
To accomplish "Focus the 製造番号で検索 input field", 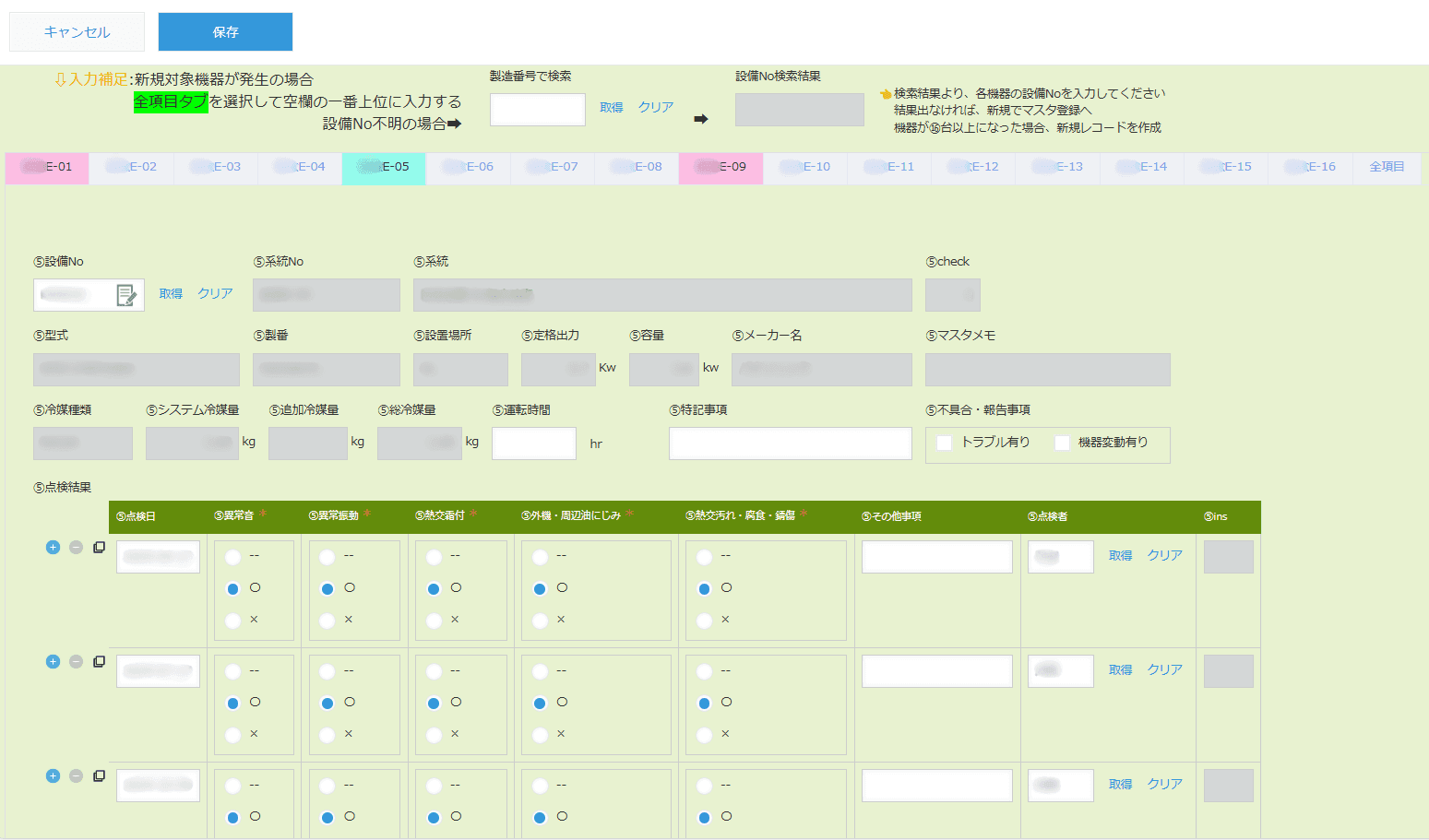I will (x=538, y=110).
